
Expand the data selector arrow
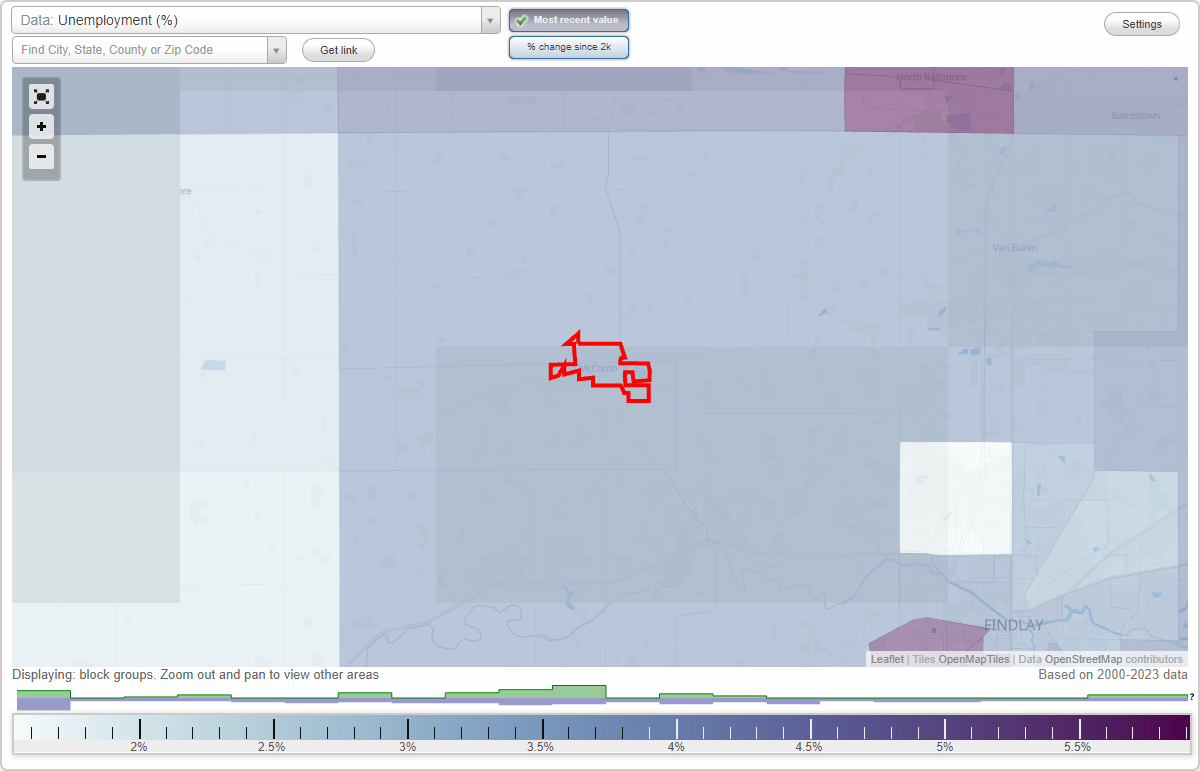(x=490, y=20)
